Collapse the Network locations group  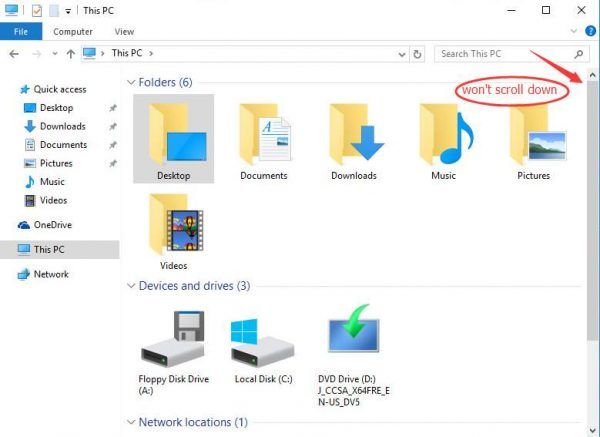[x=131, y=422]
